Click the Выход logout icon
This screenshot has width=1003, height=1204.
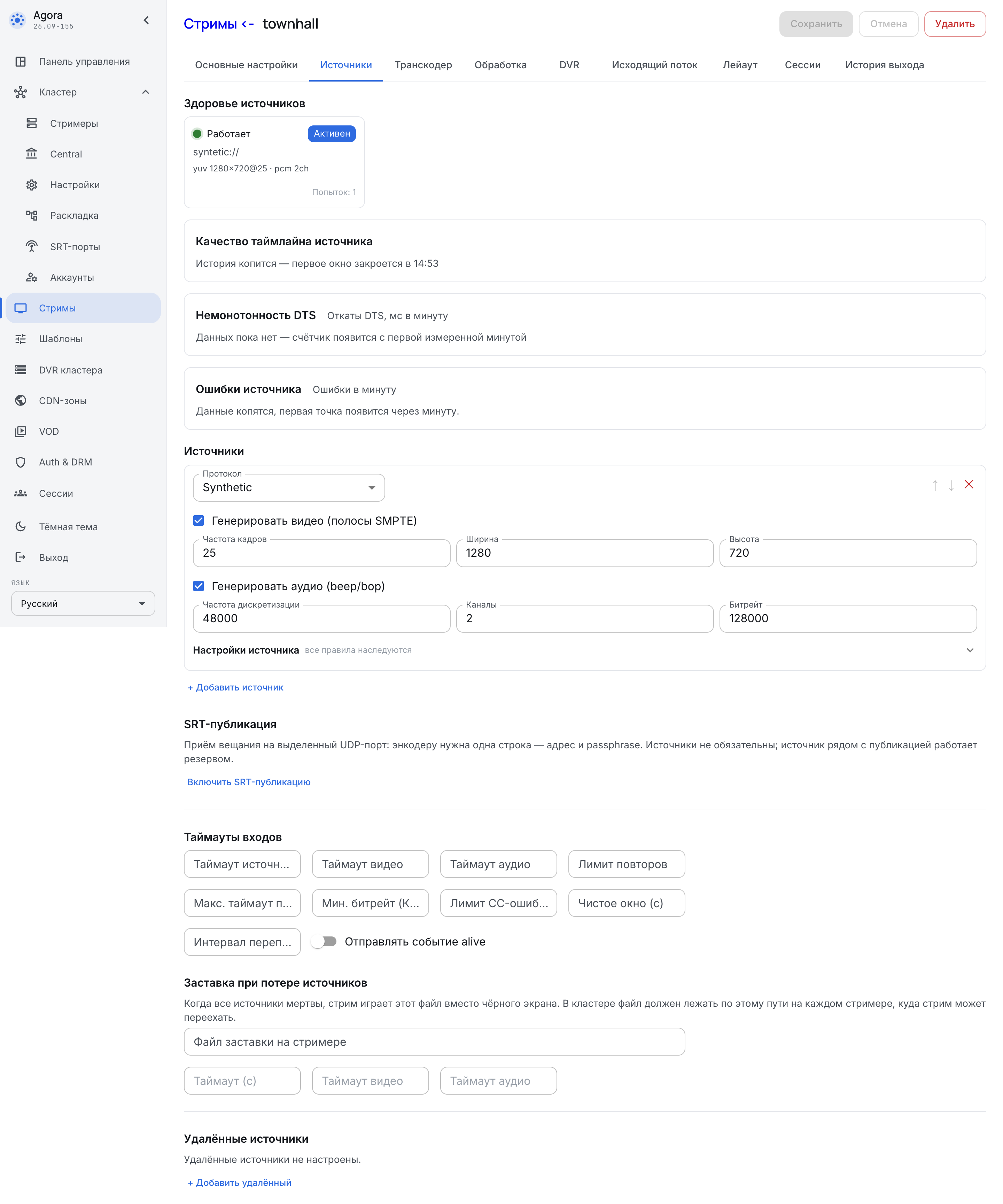pyautogui.click(x=21, y=557)
